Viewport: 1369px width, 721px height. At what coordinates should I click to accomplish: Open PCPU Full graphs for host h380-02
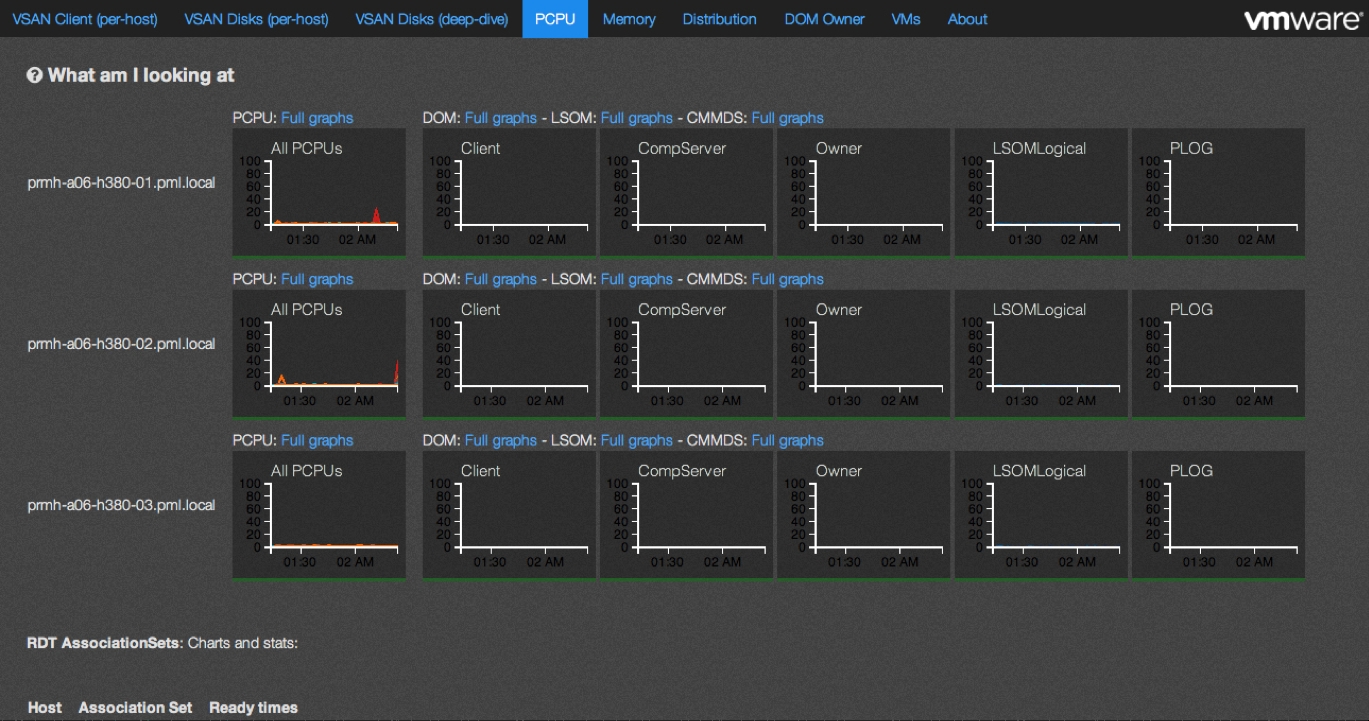click(317, 279)
